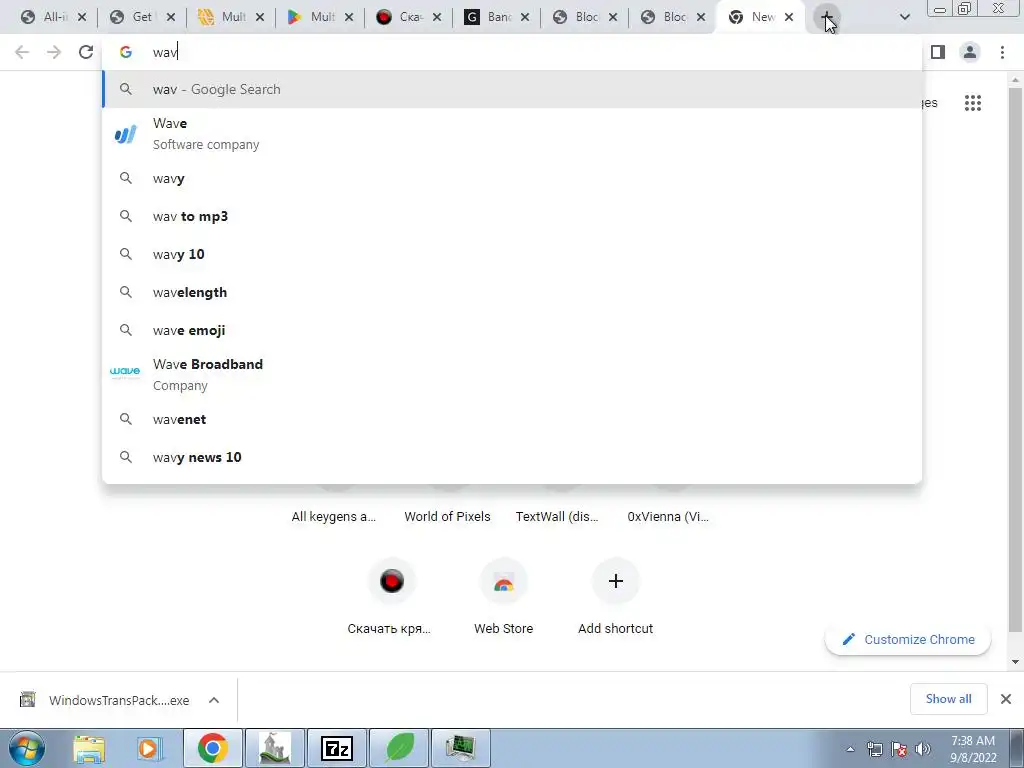Open the TextWall shortcut
Screen dimensions: 1024x768
point(557,516)
